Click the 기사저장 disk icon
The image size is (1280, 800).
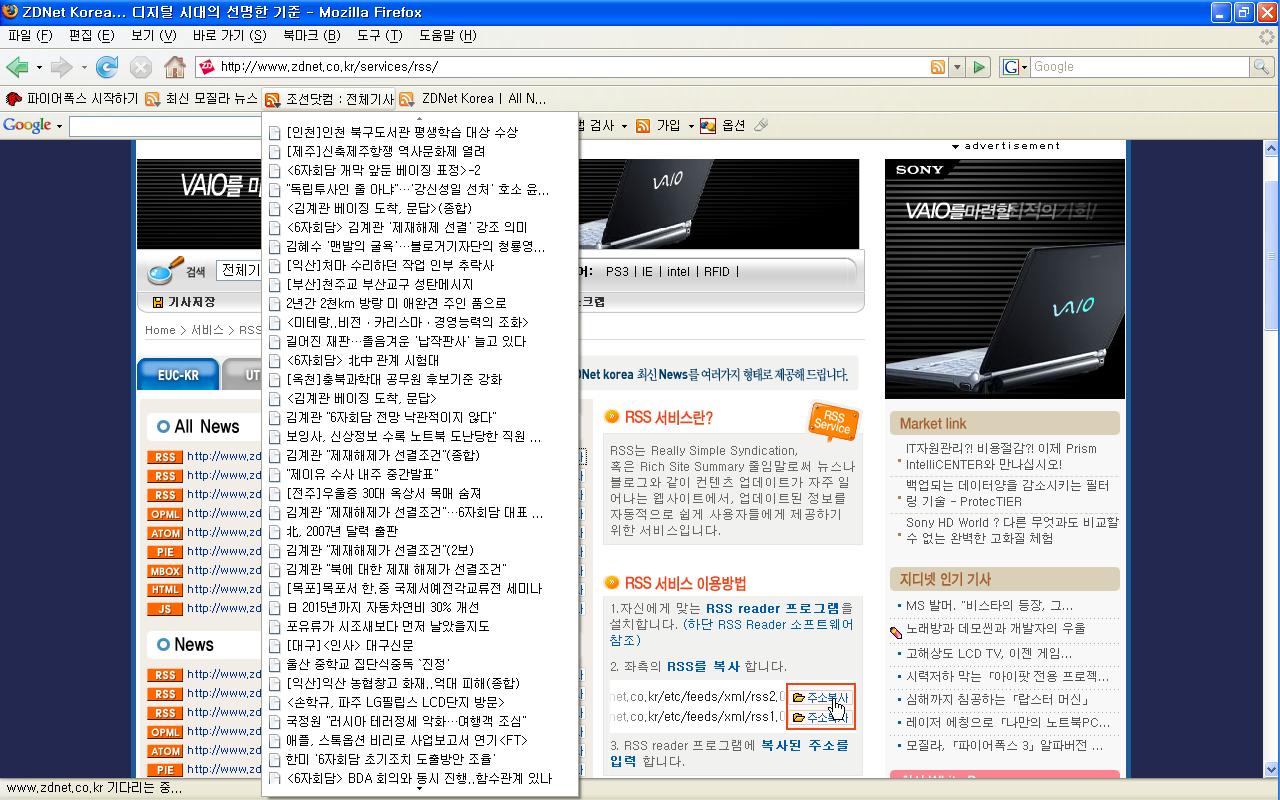pos(158,301)
